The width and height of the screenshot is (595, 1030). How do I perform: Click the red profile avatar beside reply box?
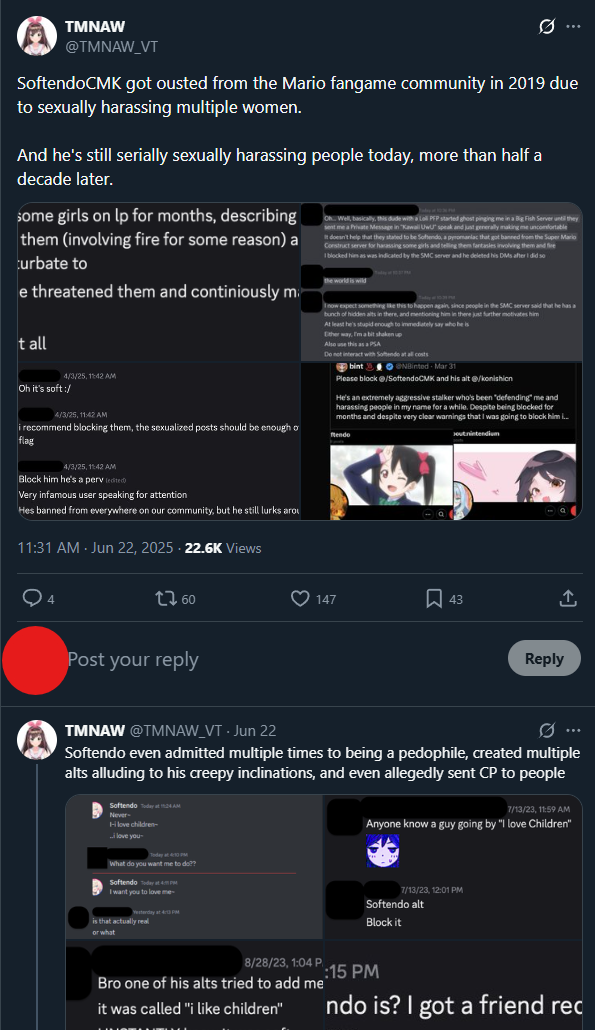[35, 660]
